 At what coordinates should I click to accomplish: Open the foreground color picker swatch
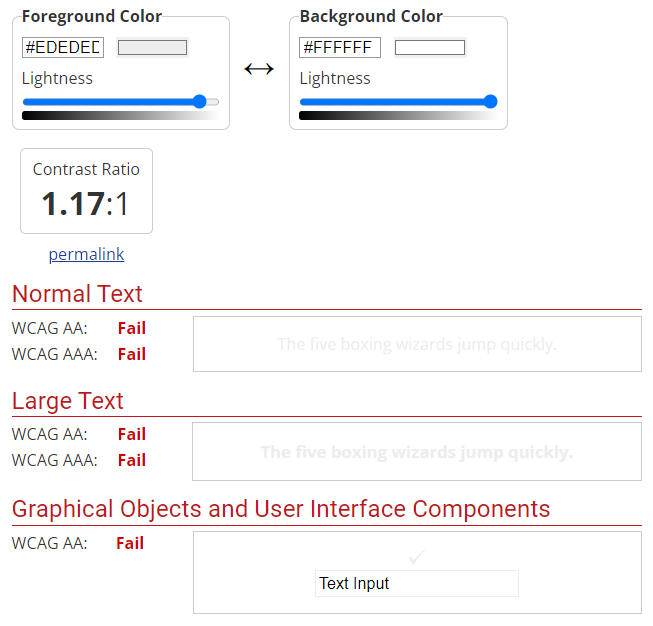tap(152, 47)
